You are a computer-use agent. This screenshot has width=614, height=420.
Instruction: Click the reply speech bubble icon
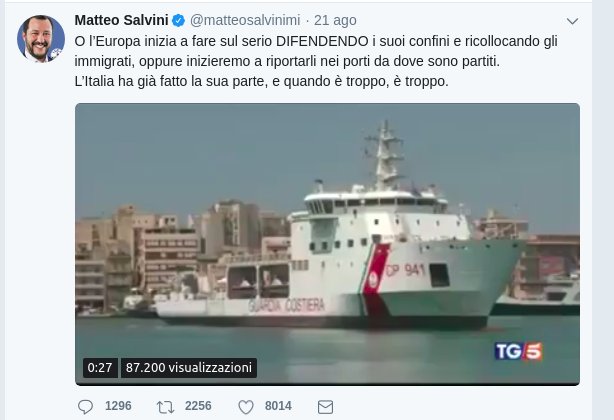pyautogui.click(x=85, y=407)
